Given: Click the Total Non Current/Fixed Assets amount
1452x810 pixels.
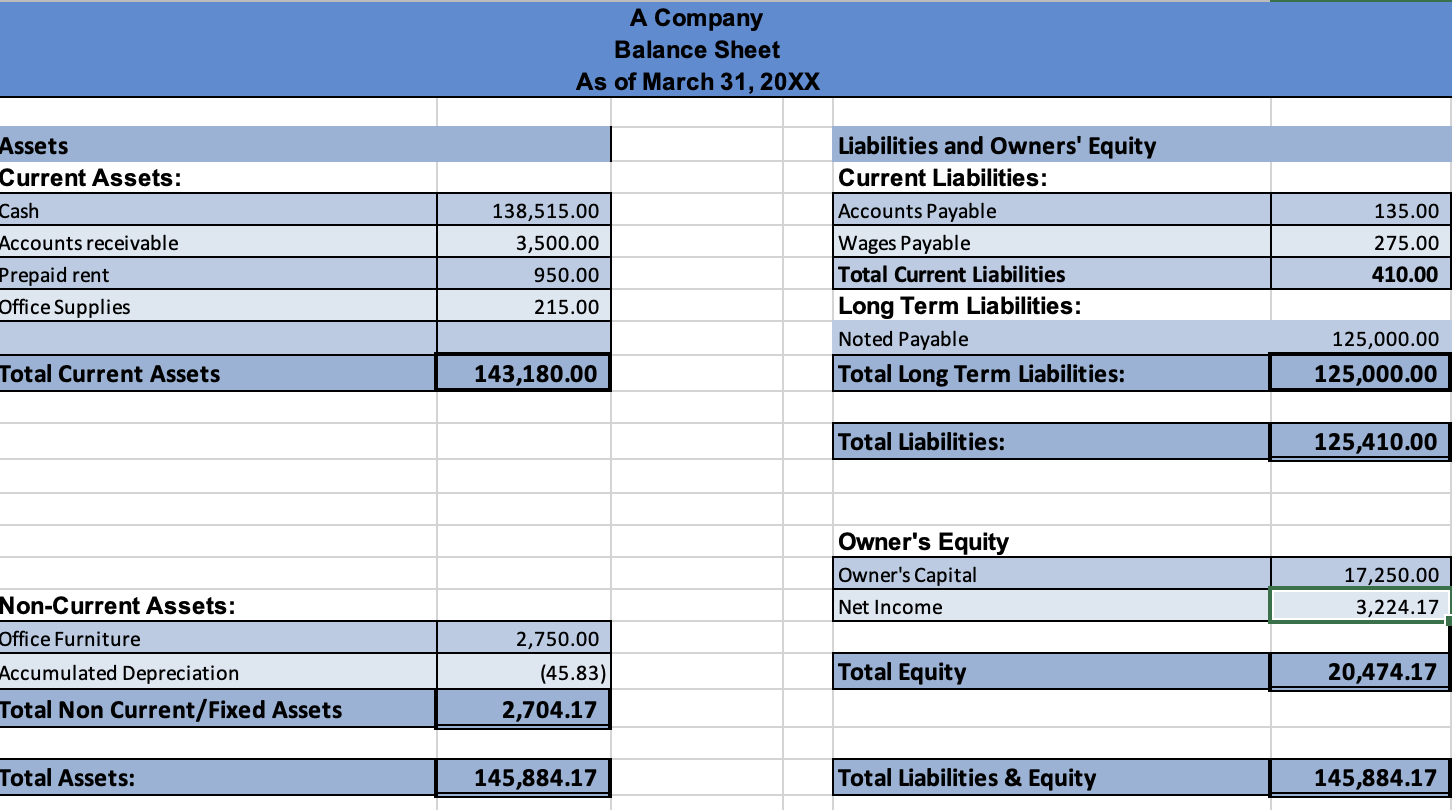Looking at the screenshot, I should (523, 708).
